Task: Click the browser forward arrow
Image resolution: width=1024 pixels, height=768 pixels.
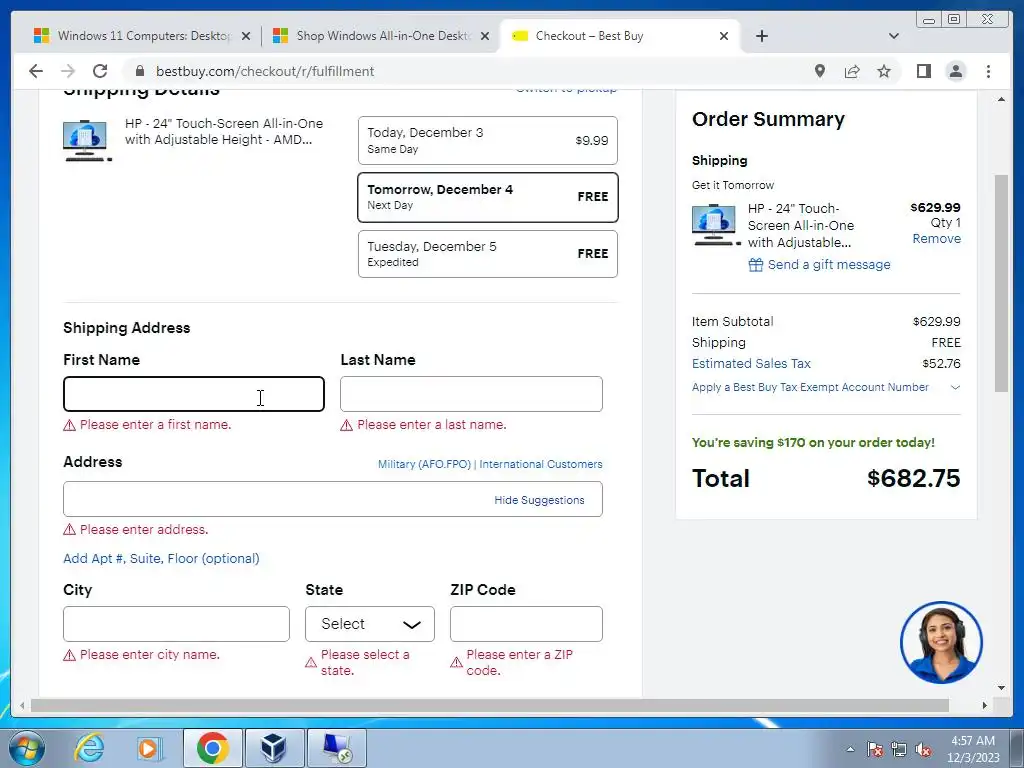Action: click(x=68, y=71)
